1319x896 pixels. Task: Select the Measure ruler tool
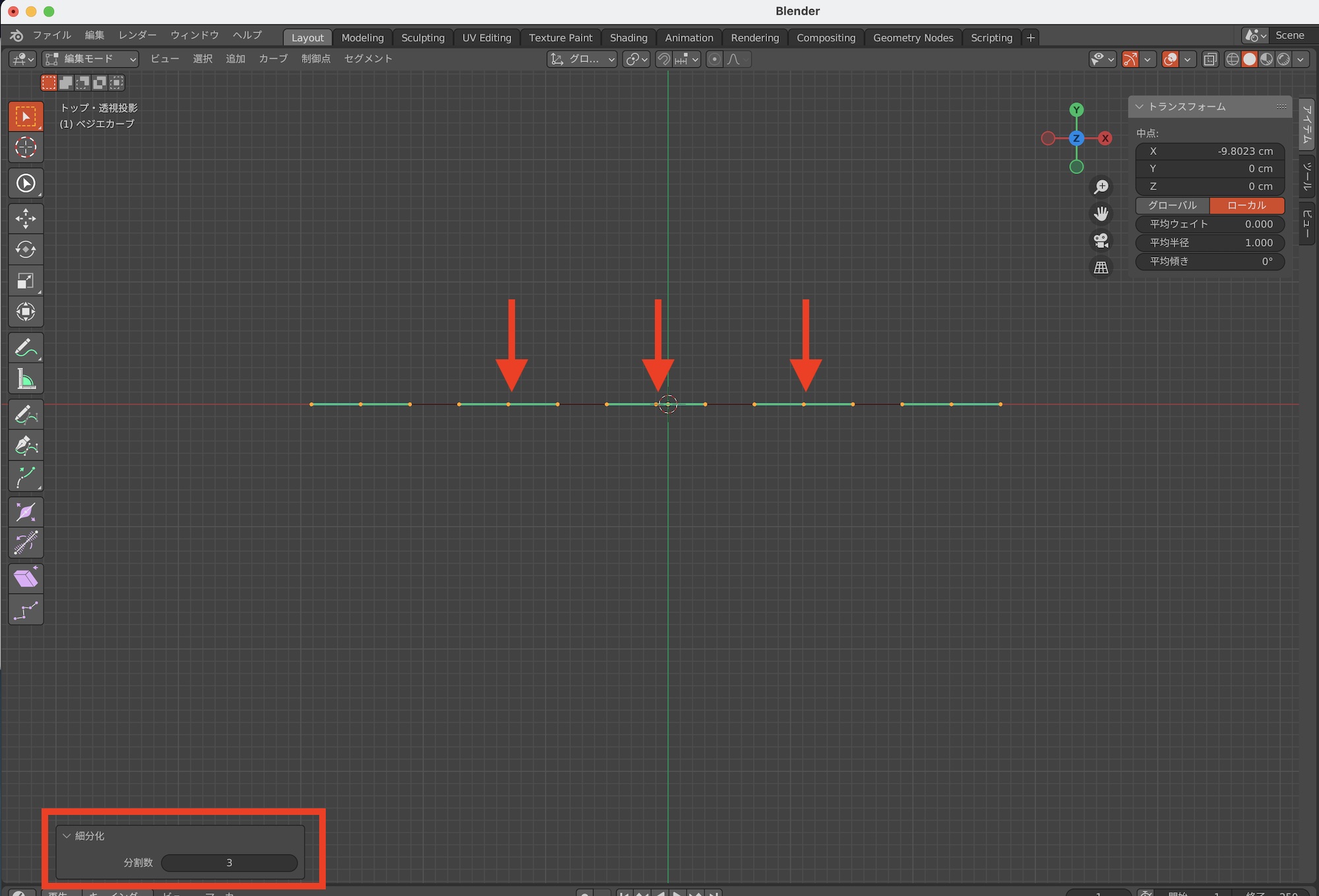pos(26,379)
